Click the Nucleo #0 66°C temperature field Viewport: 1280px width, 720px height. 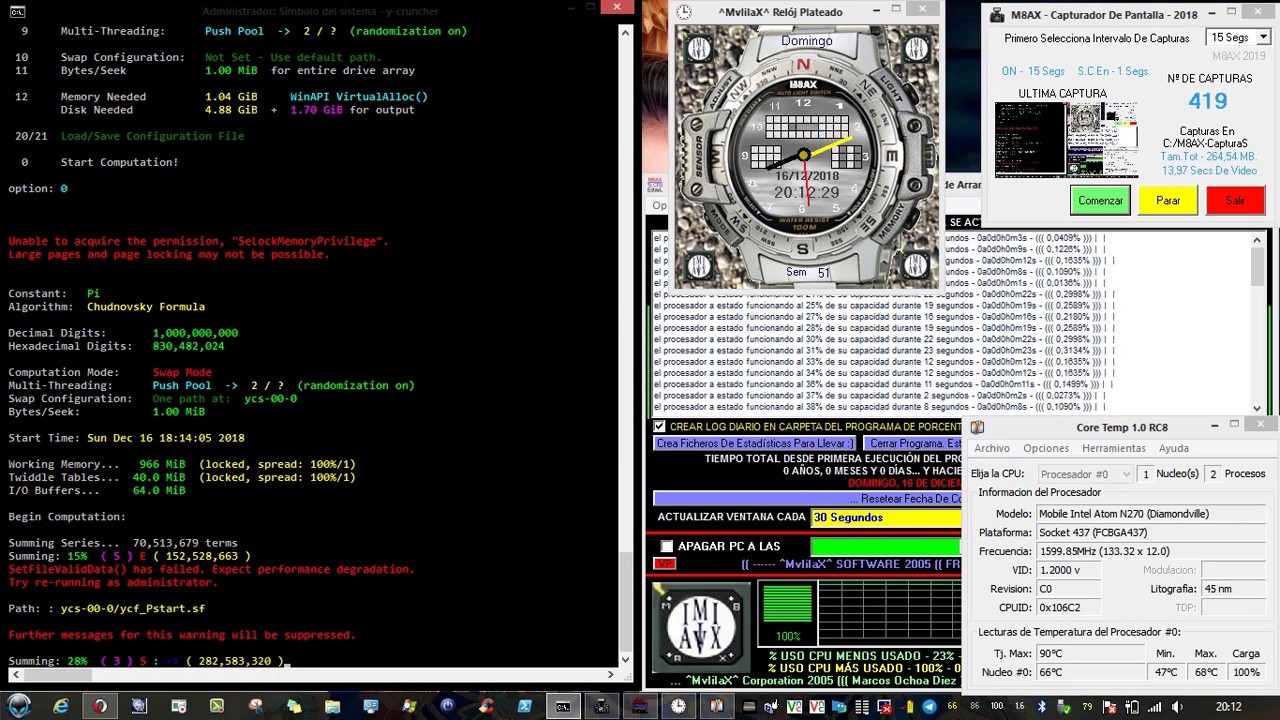click(x=1090, y=672)
